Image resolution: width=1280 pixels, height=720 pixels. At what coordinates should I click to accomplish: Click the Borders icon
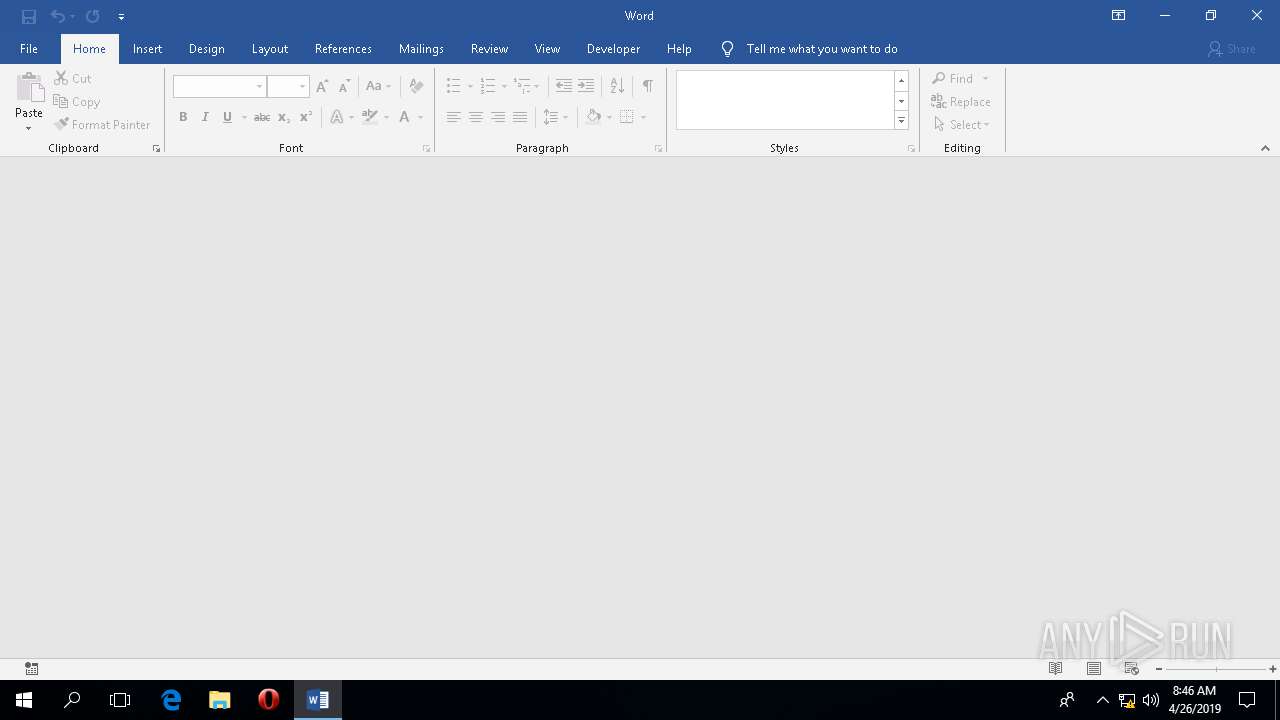pos(627,117)
